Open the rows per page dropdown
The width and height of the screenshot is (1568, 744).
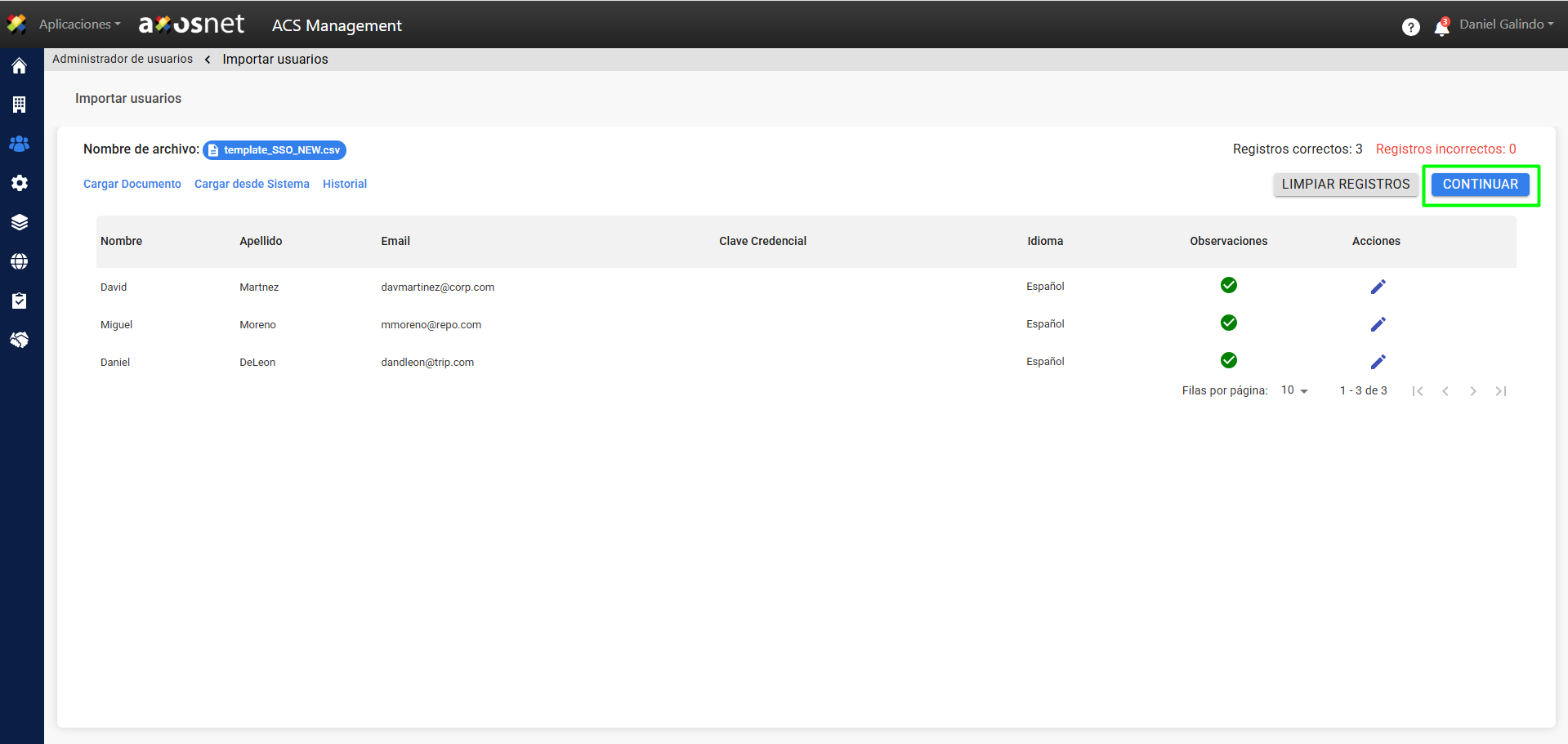(x=1294, y=390)
